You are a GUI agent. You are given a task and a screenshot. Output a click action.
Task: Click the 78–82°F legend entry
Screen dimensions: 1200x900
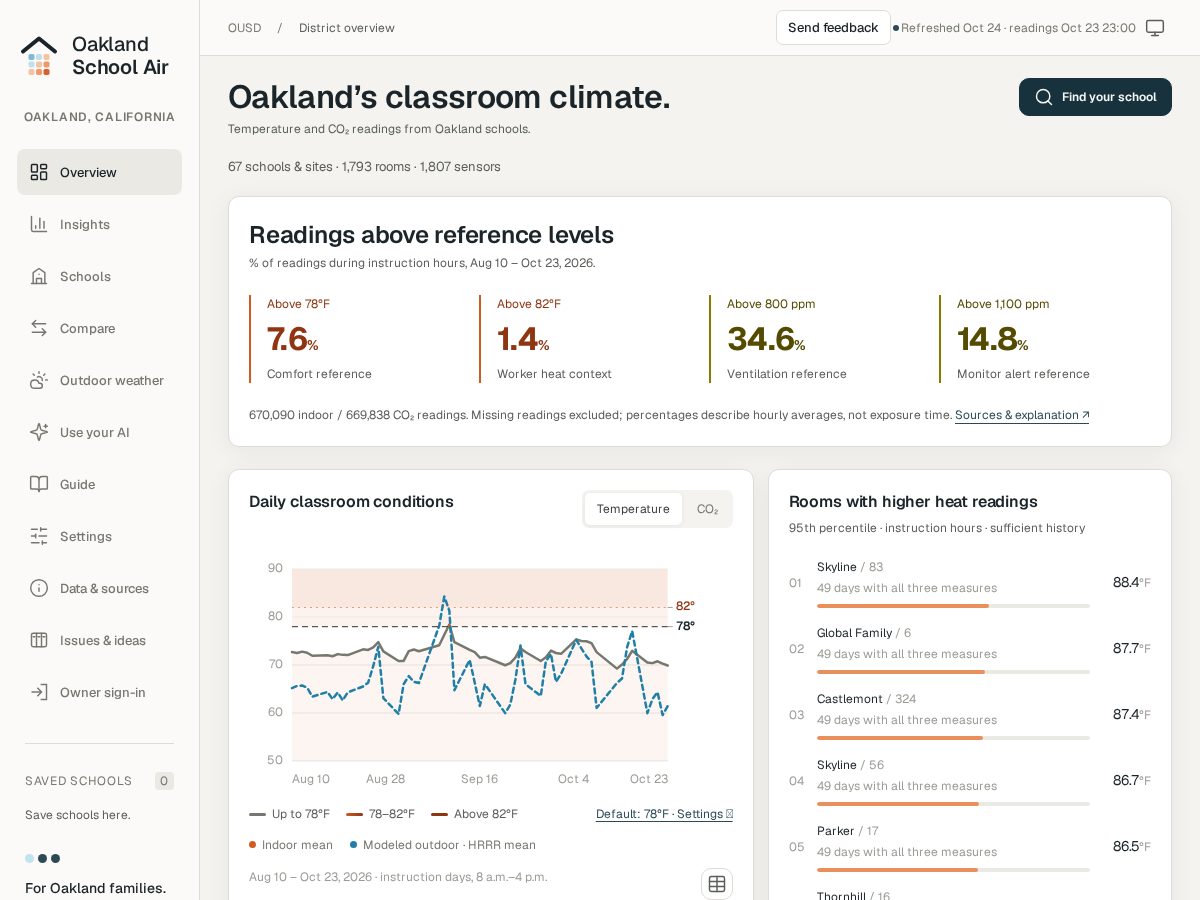[380, 814]
